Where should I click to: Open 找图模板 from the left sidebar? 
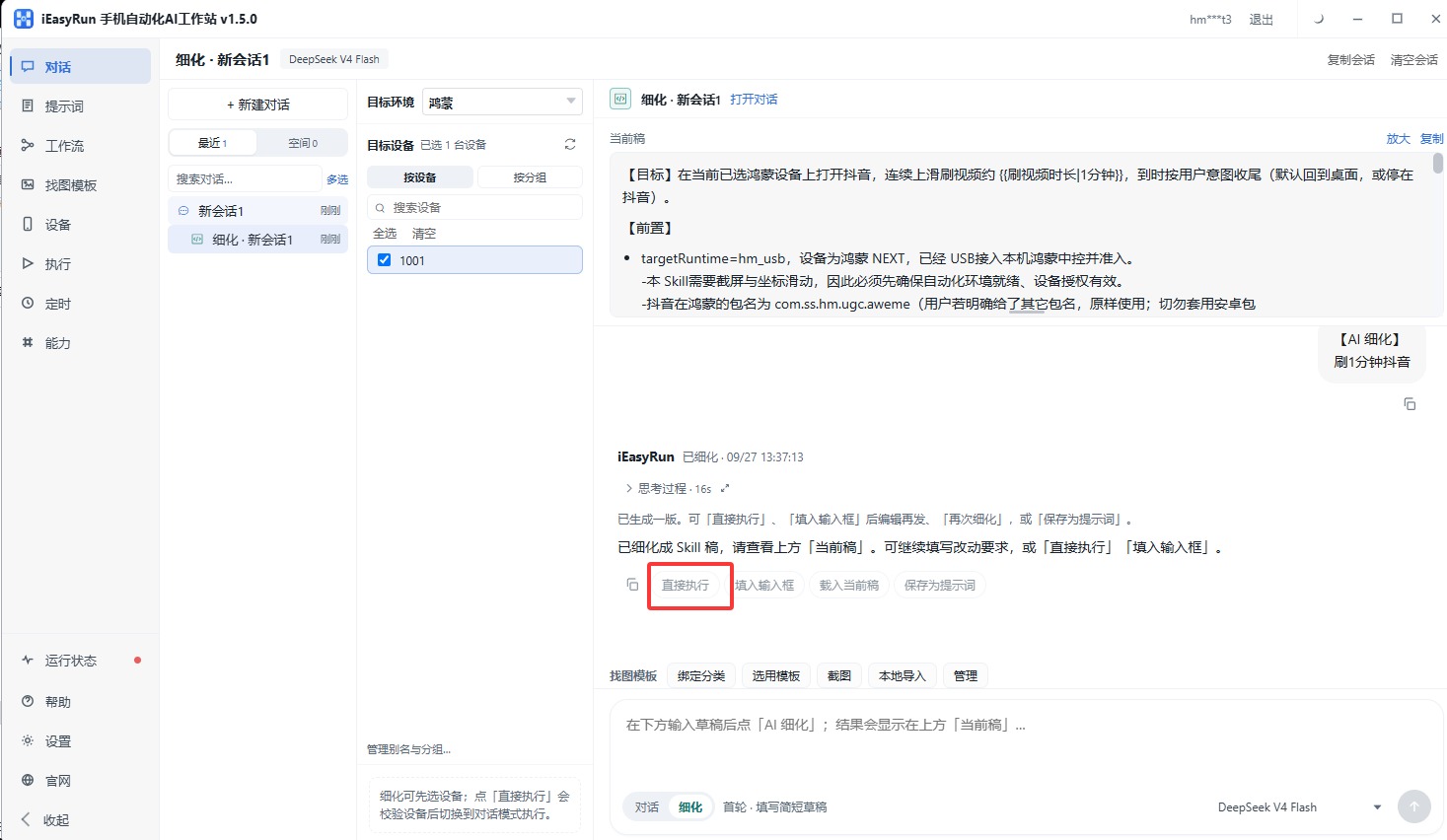click(x=81, y=185)
